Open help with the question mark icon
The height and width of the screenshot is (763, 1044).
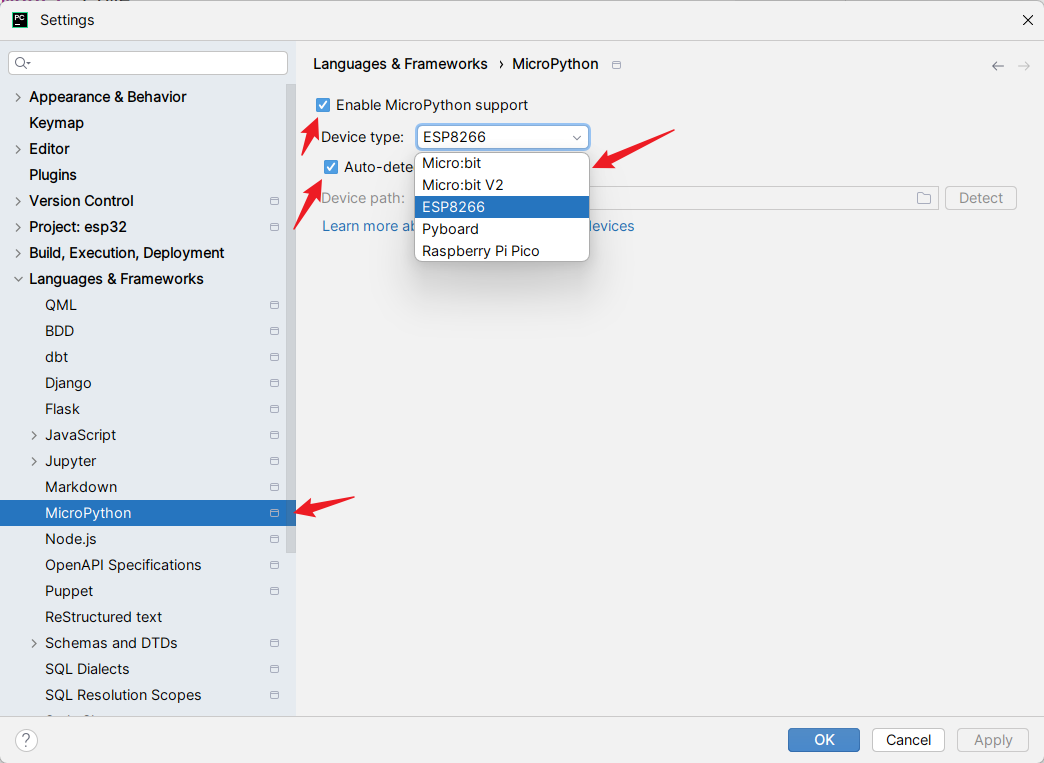(26, 740)
